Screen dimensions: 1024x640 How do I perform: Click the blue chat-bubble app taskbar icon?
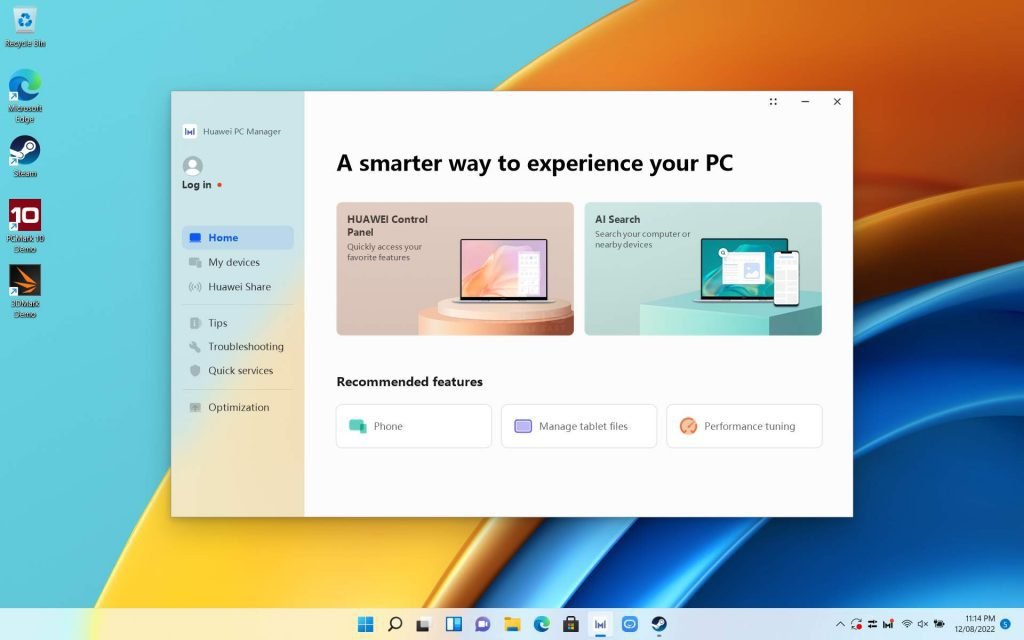point(630,624)
